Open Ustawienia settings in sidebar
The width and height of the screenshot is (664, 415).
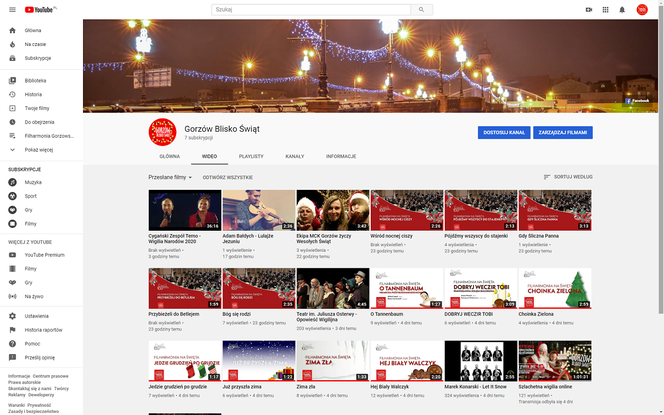(x=36, y=316)
